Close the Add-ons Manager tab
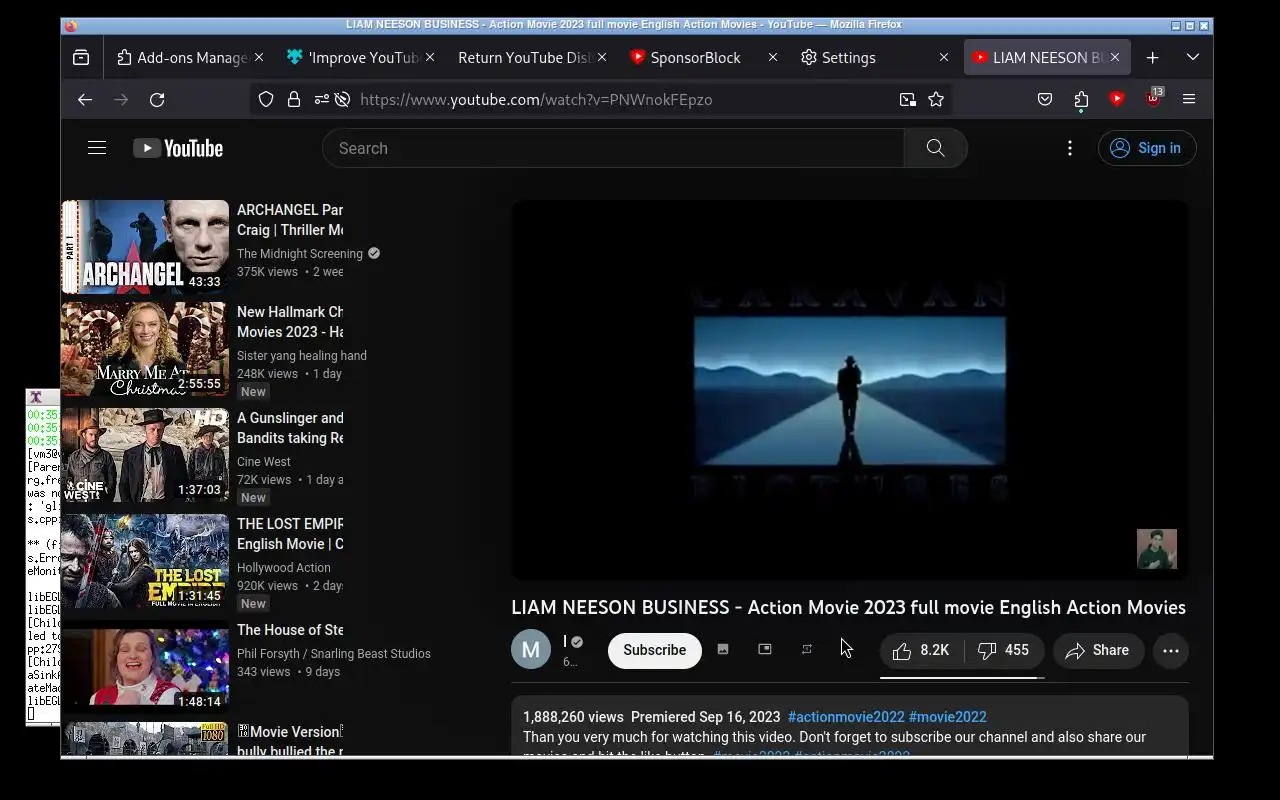This screenshot has height=800, width=1280. click(260, 58)
